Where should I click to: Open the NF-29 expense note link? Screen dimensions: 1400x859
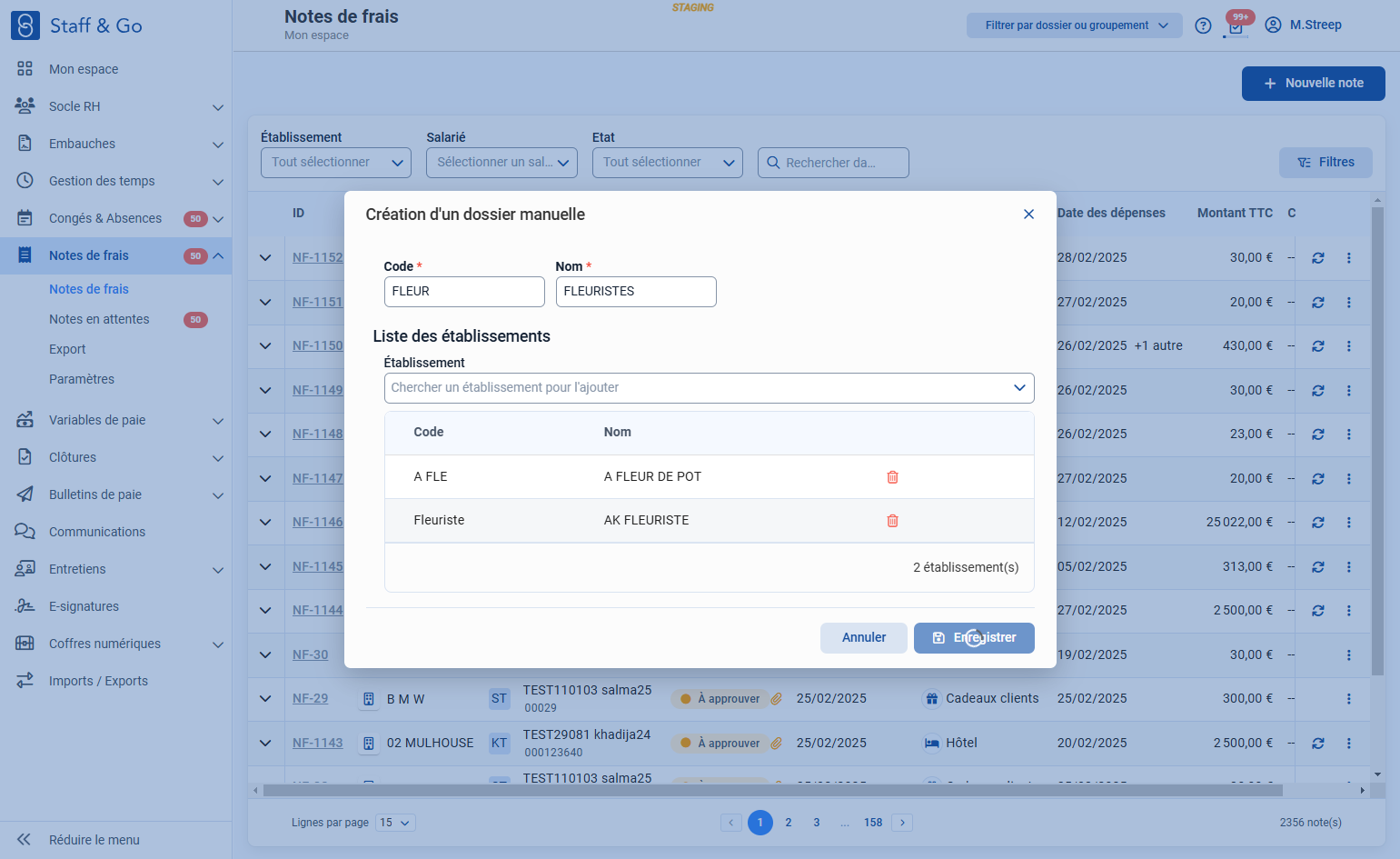pos(311,699)
